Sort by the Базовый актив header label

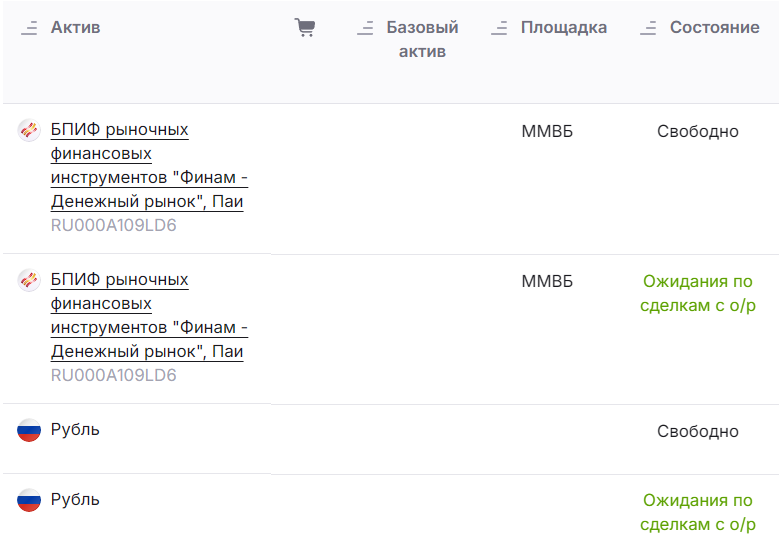[x=422, y=40]
